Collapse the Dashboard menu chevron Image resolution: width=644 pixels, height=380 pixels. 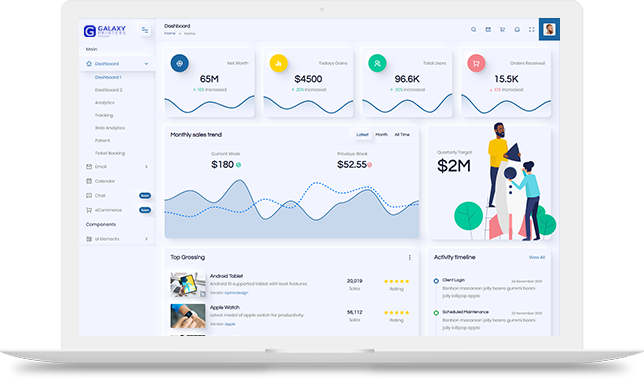pyautogui.click(x=146, y=64)
